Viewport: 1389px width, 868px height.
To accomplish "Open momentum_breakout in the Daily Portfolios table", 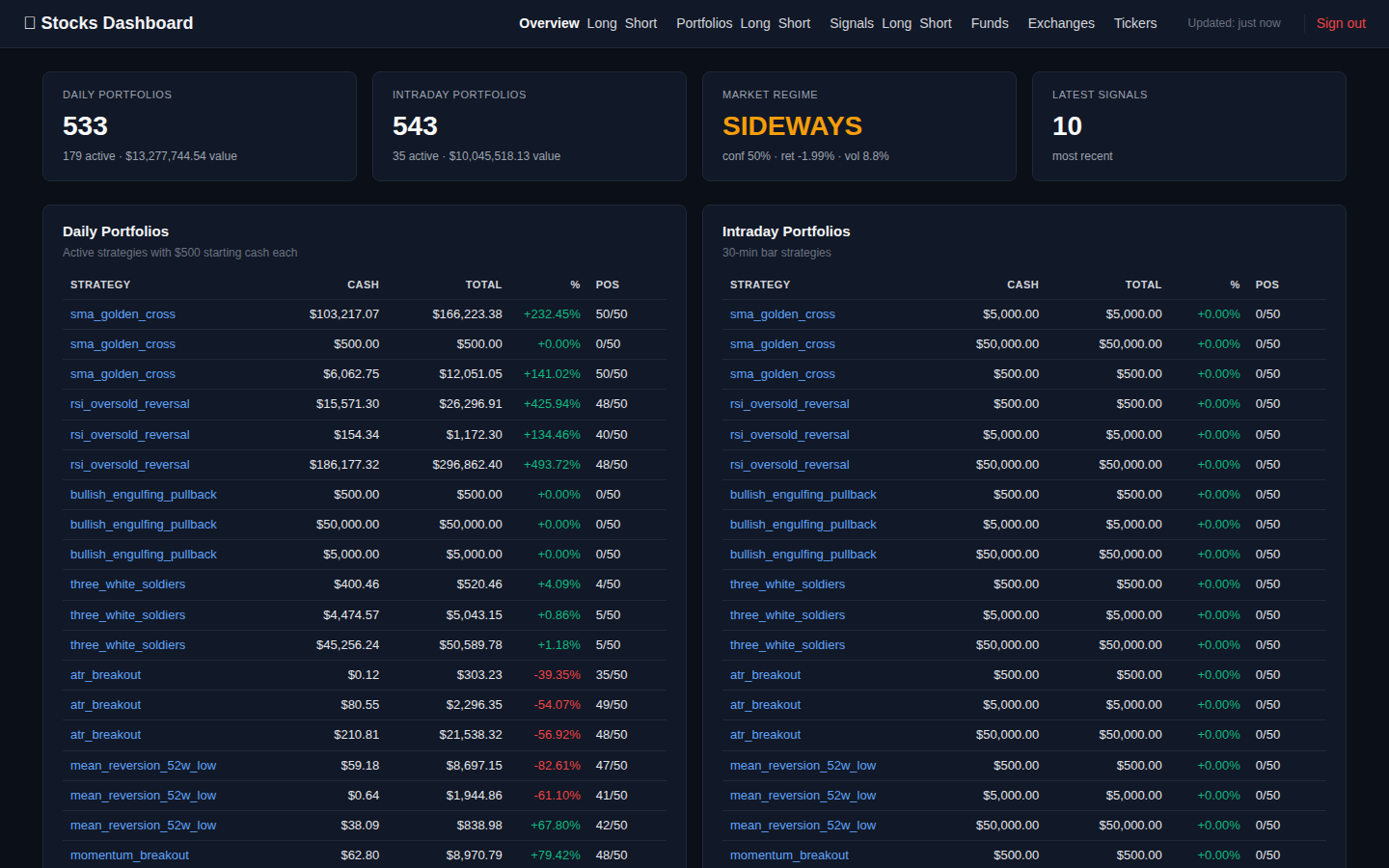I will [129, 855].
